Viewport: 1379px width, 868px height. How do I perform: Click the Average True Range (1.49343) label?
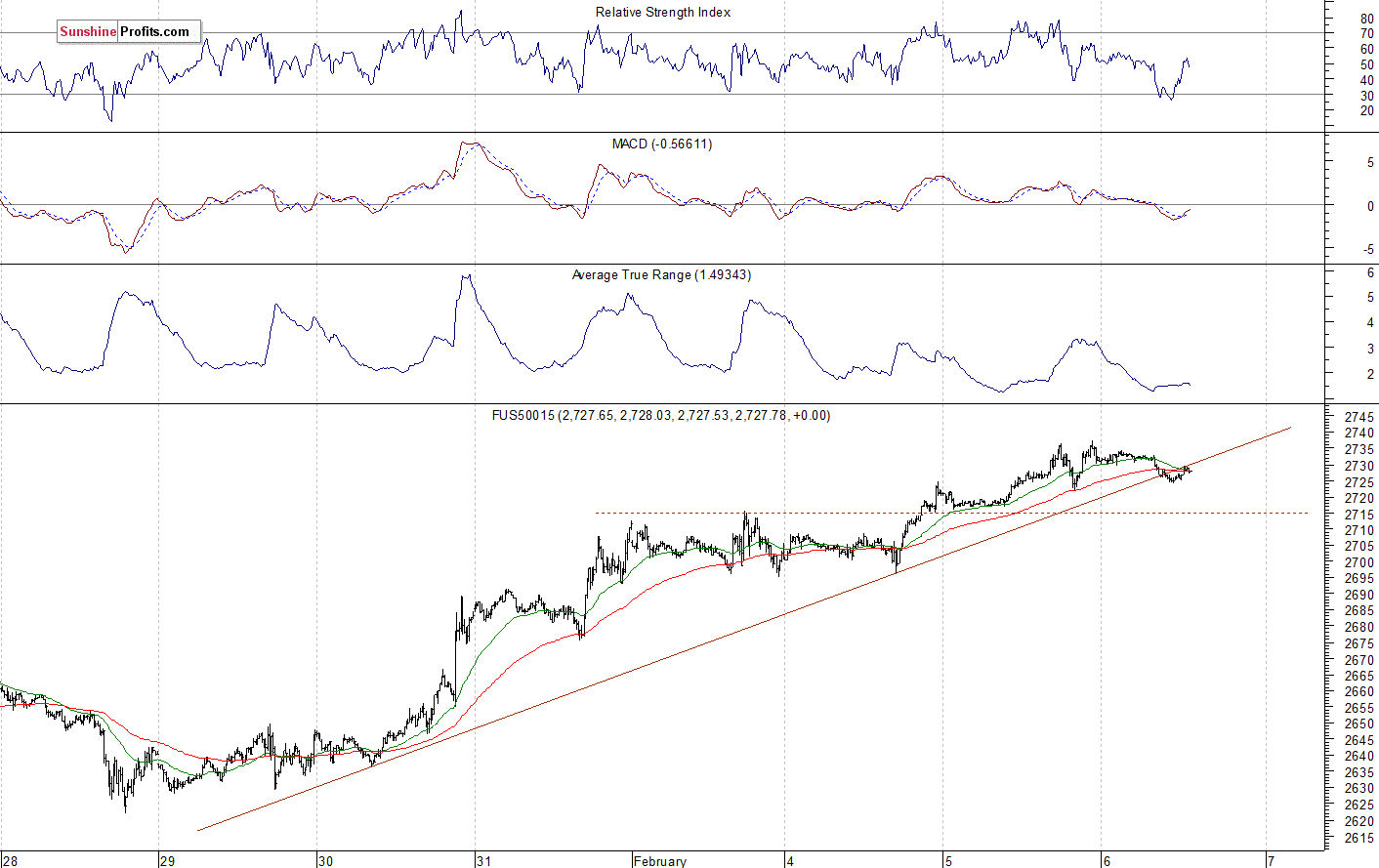pyautogui.click(x=661, y=275)
